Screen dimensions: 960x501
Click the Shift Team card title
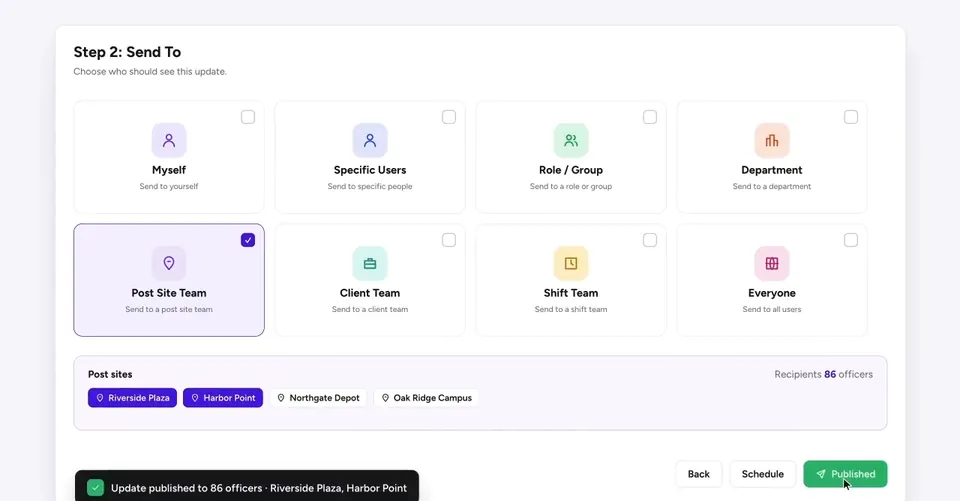[571, 293]
